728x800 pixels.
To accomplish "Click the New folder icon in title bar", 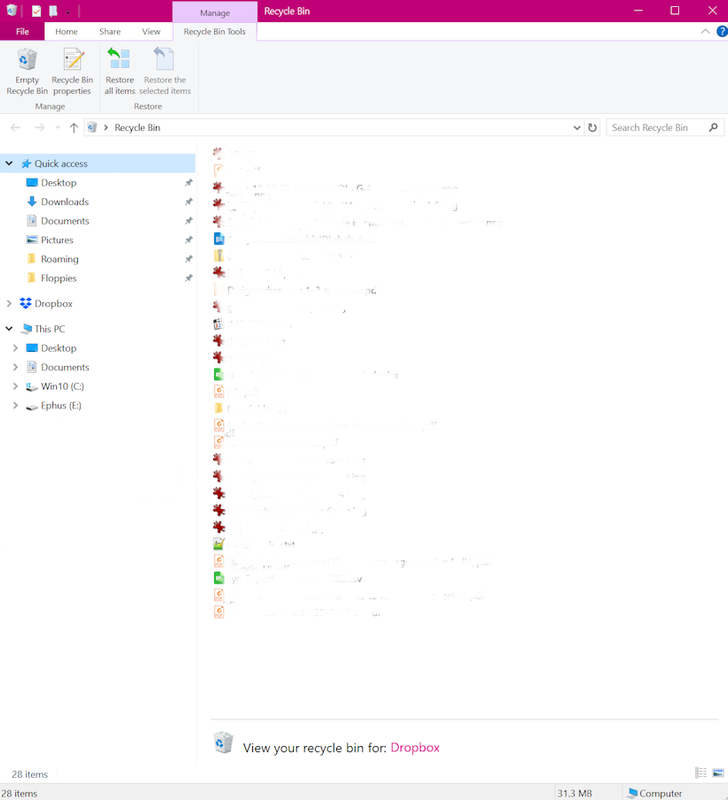I will pos(53,11).
